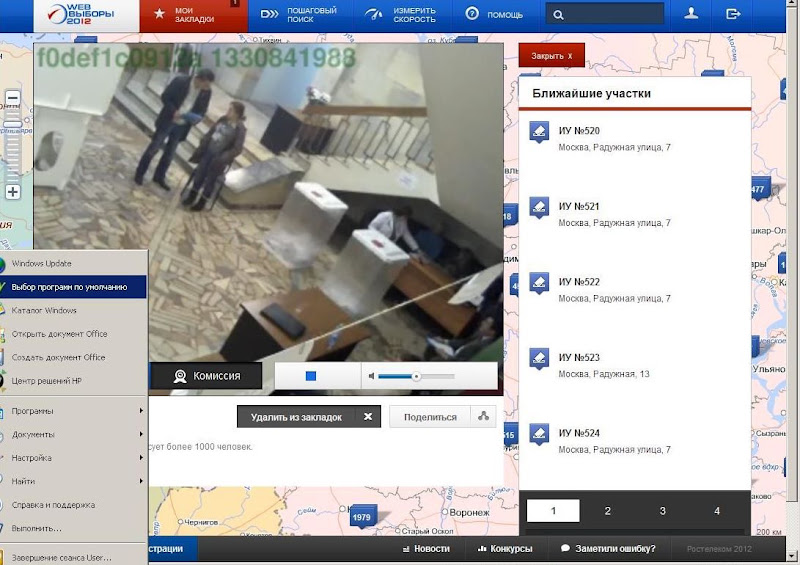
Task: Open Конкурсы in the footer bar
Action: click(505, 549)
